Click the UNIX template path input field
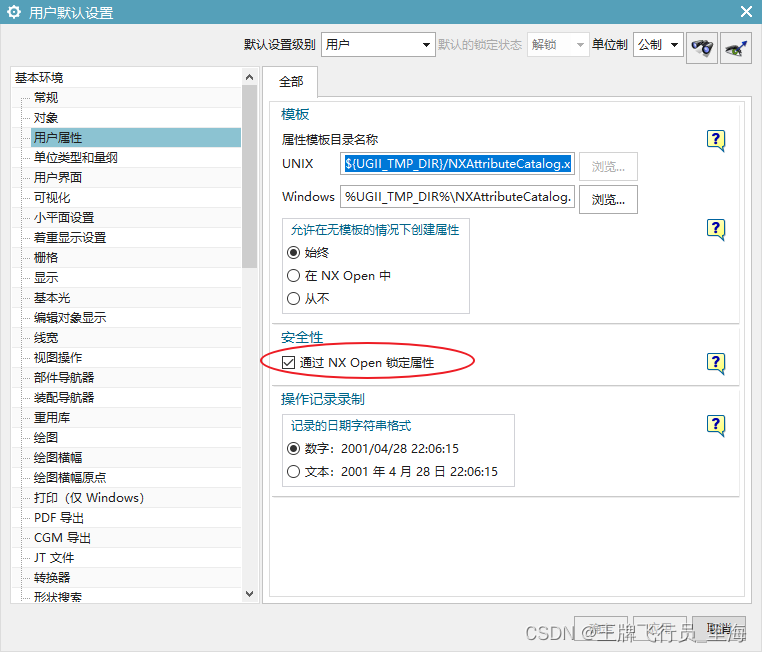Viewport: 762px width, 652px height. point(457,164)
